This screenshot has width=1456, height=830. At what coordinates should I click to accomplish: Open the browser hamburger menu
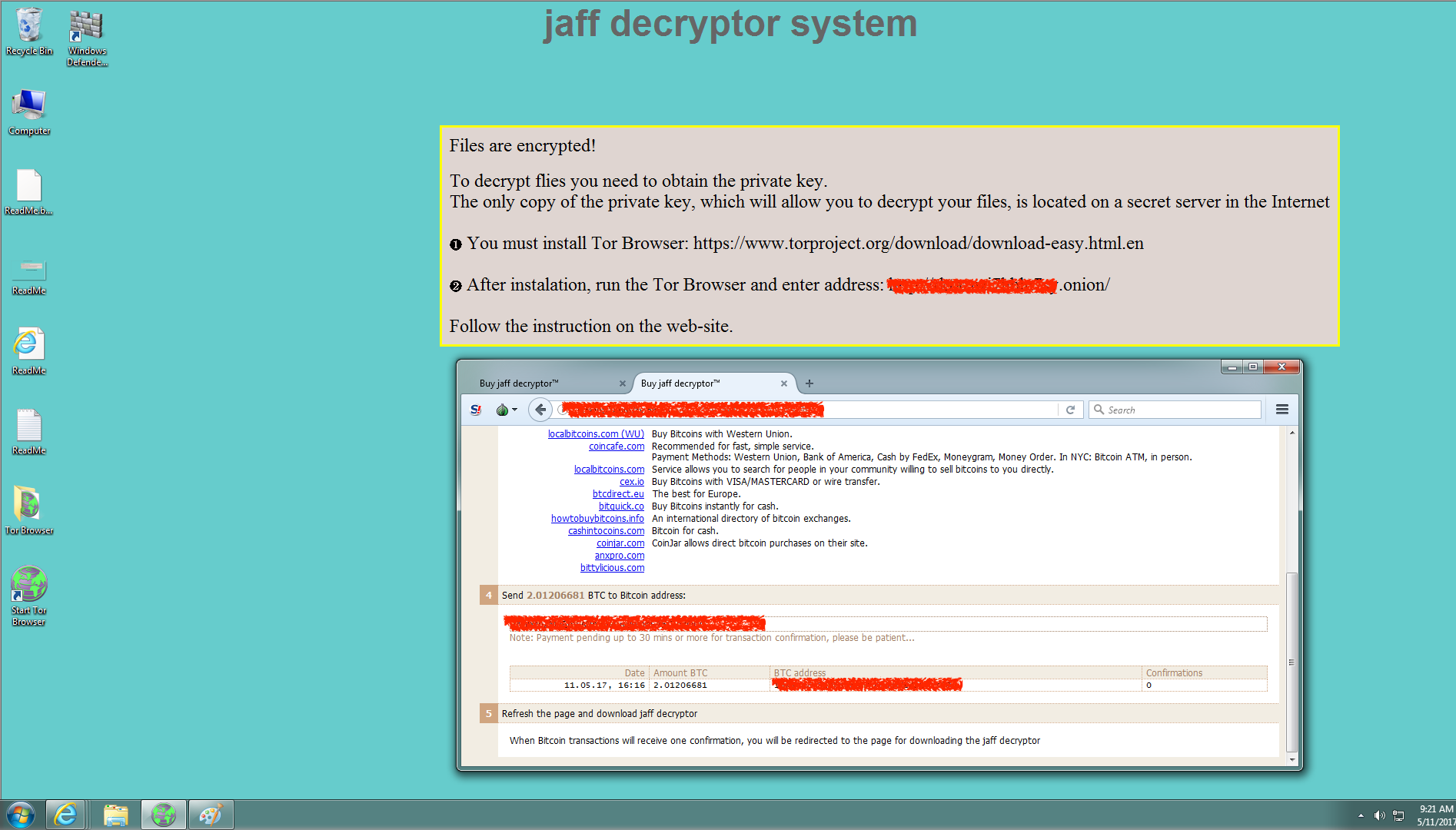click(1282, 410)
